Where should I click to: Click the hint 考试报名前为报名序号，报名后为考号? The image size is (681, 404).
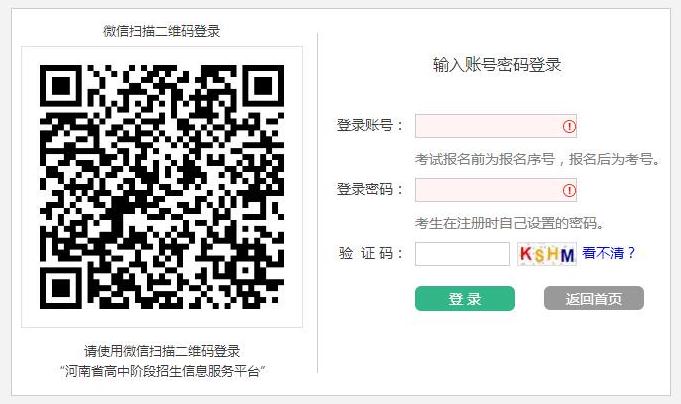(537, 159)
